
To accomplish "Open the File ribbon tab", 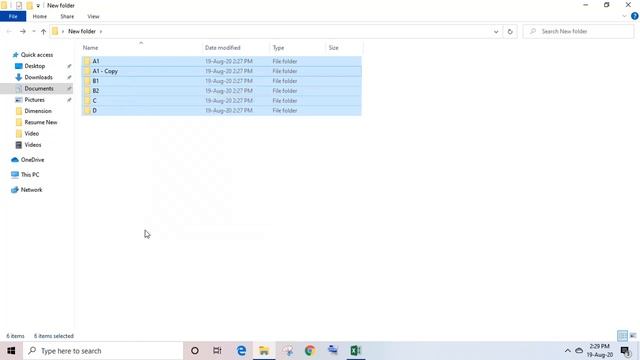I will point(13,16).
